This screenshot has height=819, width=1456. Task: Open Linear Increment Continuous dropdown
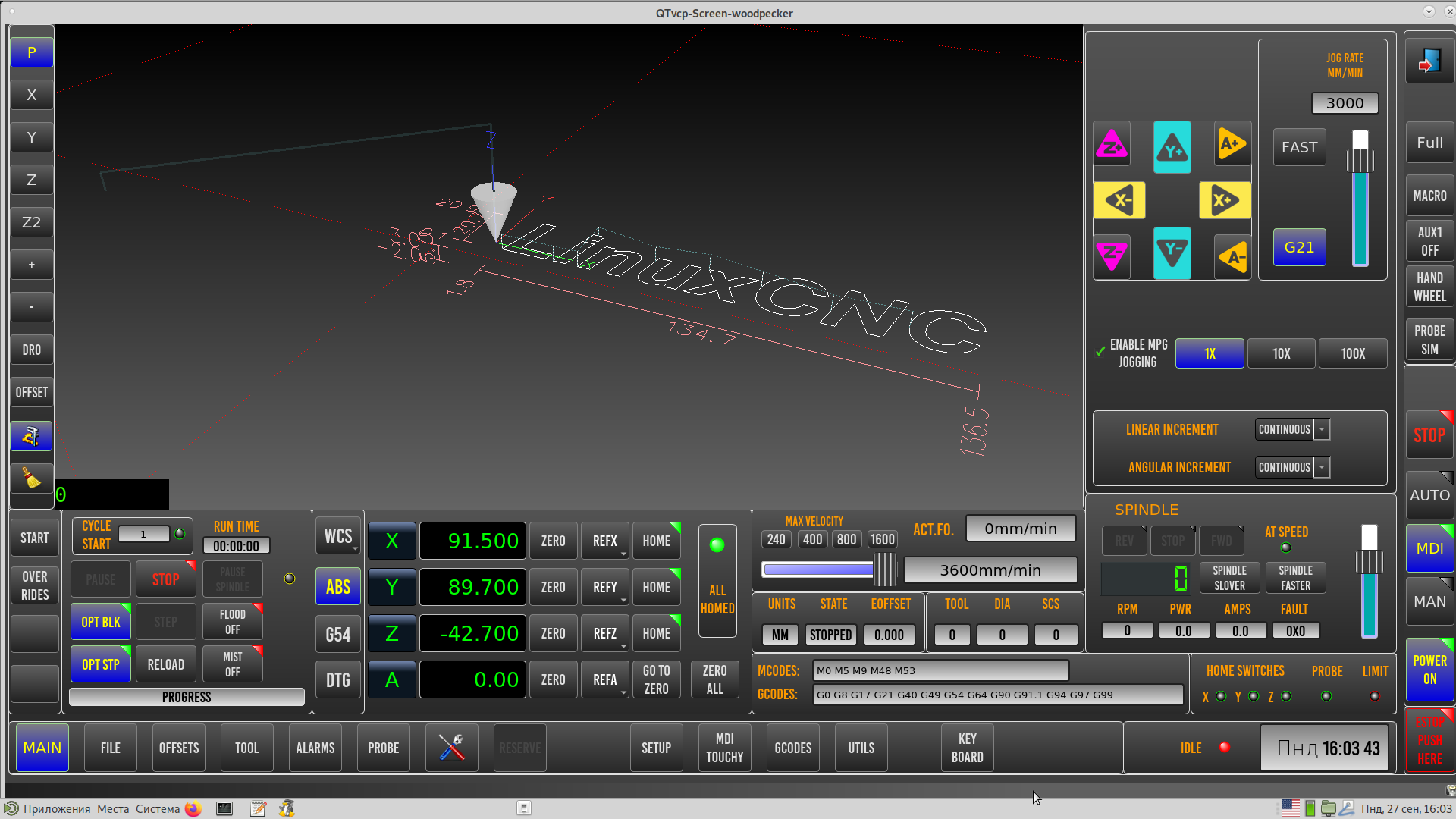1292,429
